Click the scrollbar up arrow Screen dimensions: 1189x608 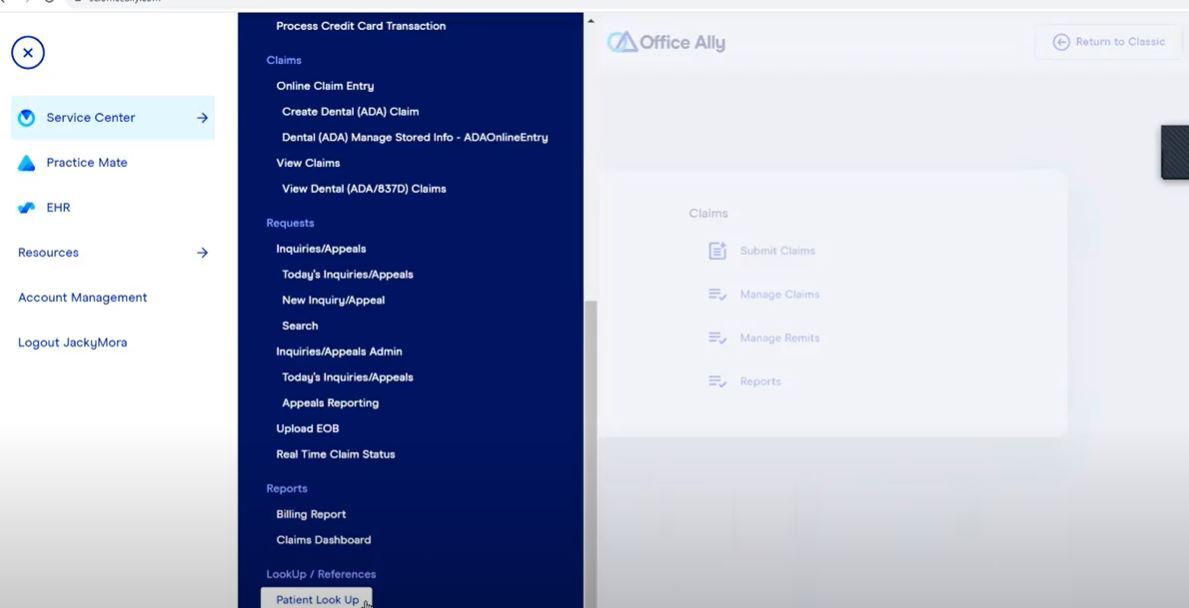[591, 21]
